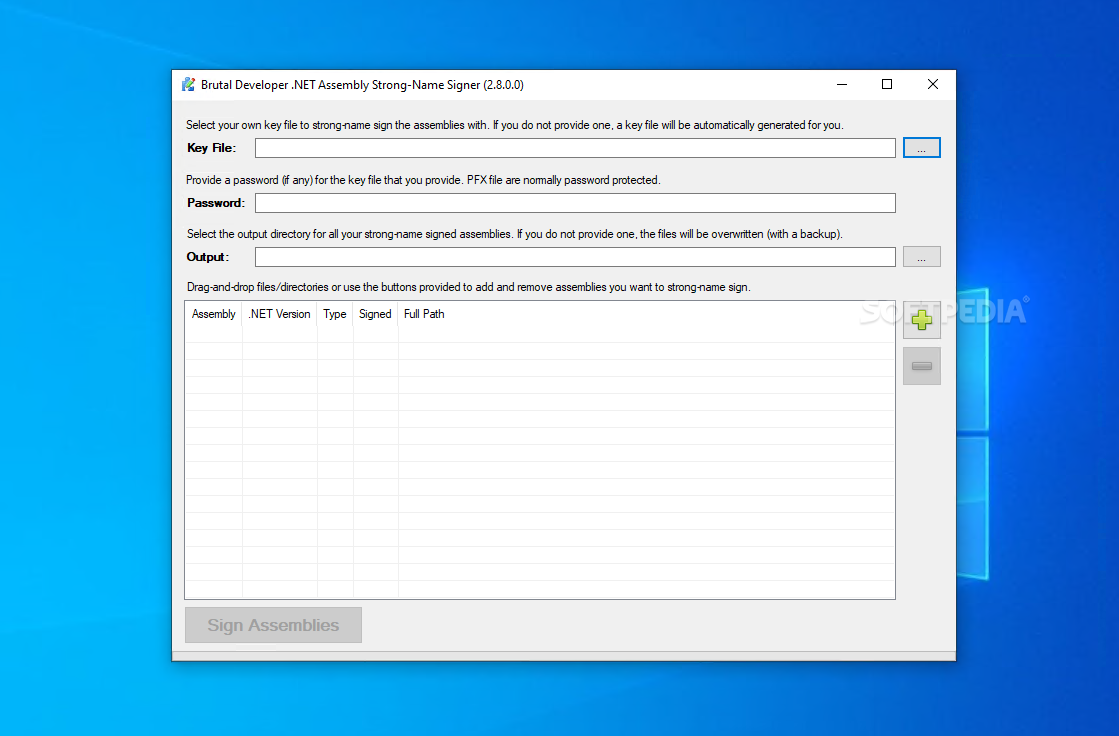The image size is (1119, 736).
Task: Focus the Key File input field
Action: [575, 148]
